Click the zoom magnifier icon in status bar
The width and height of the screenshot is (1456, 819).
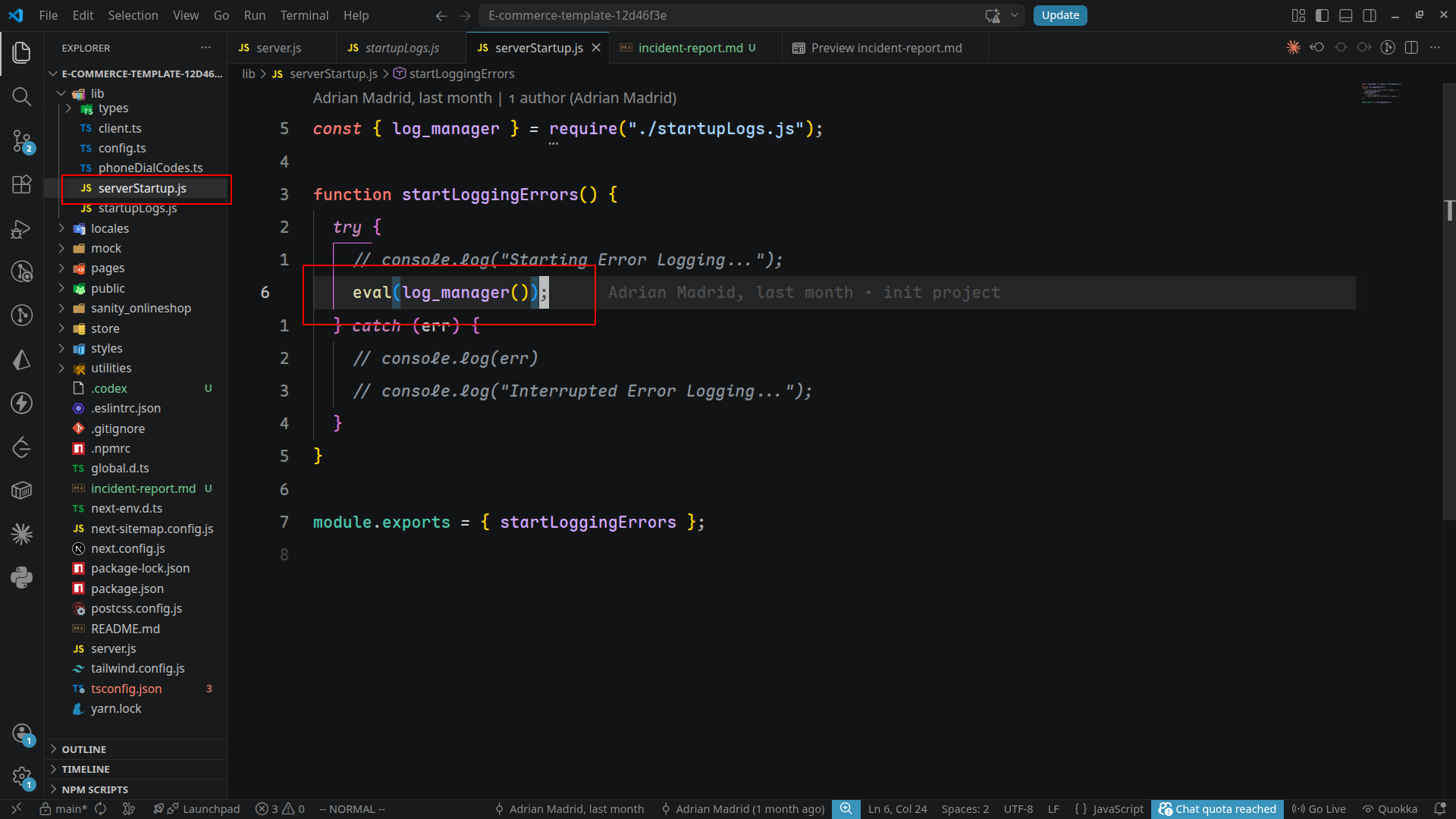[x=846, y=809]
